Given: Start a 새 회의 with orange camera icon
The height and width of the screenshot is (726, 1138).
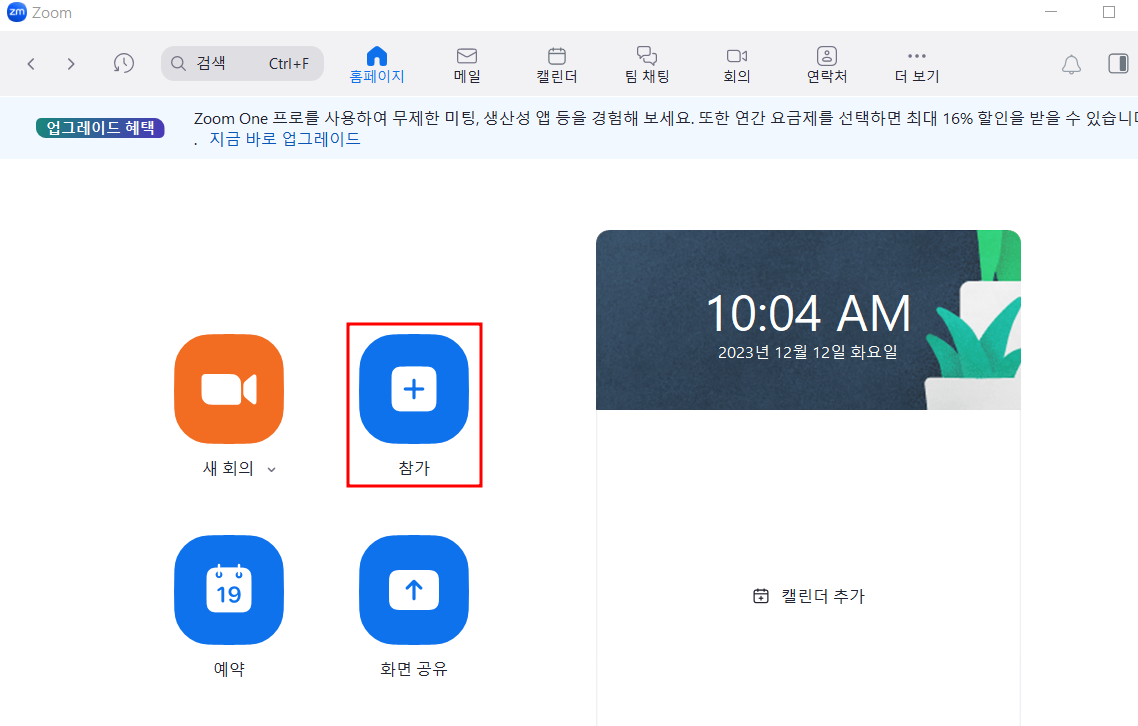Looking at the screenshot, I should 229,389.
